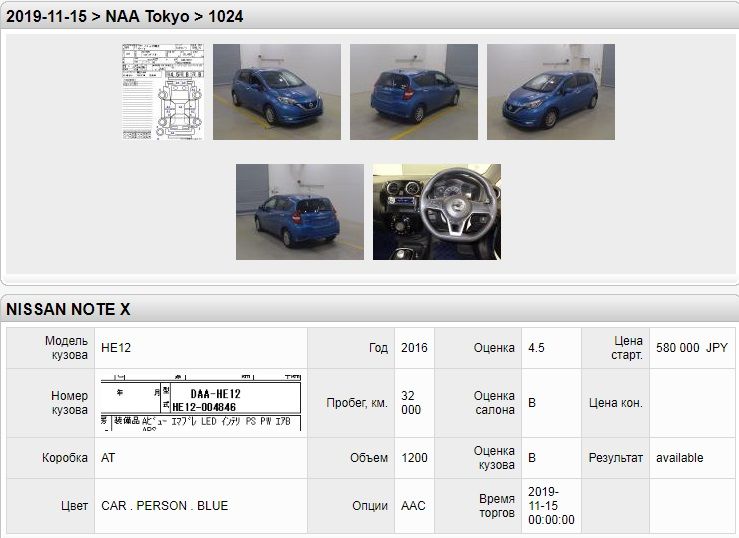This screenshot has width=739, height=538.
Task: Click the Оценка кузова label
Action: (x=494, y=457)
